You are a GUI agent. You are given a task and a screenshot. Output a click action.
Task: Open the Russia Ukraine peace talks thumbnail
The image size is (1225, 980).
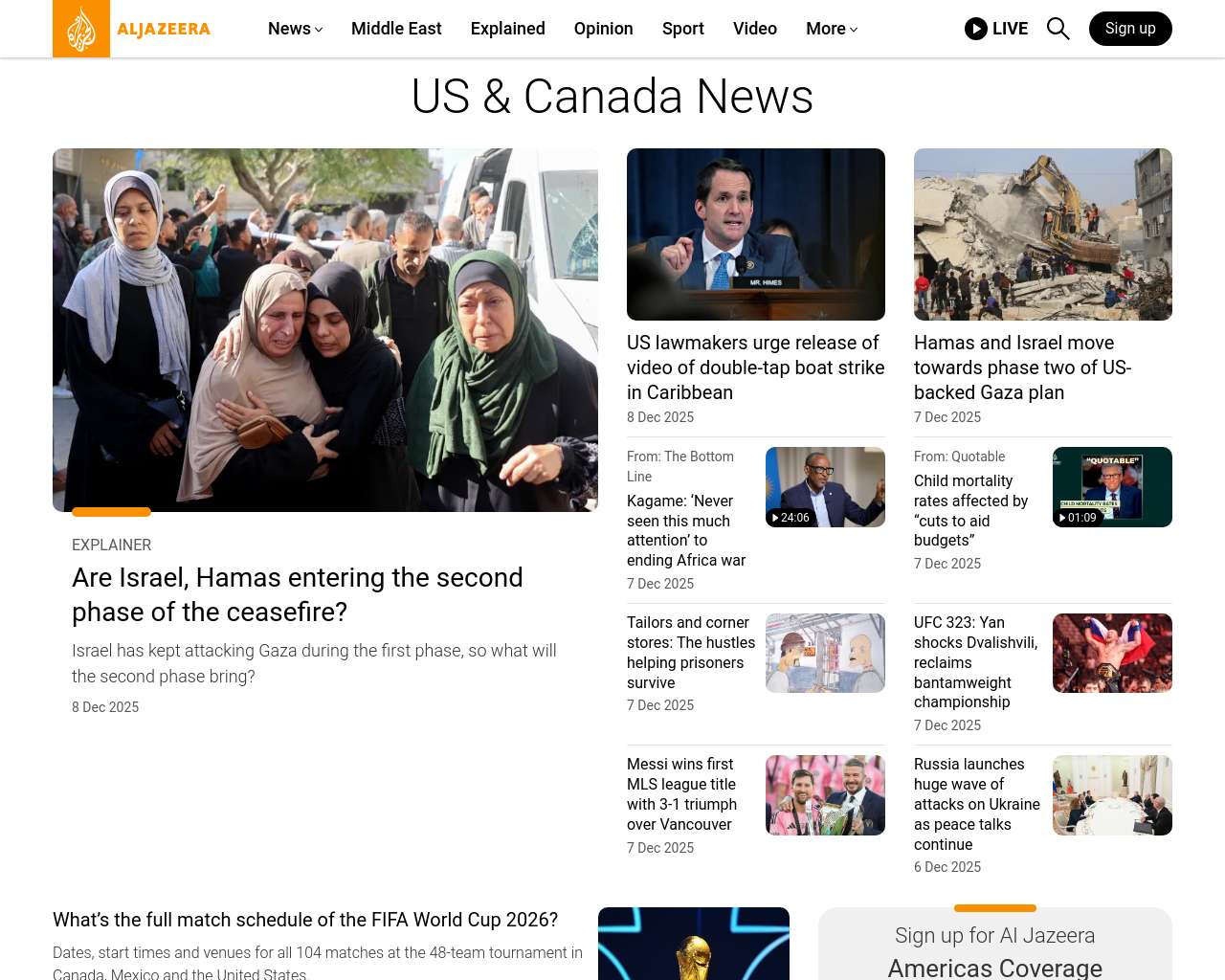[1112, 795]
